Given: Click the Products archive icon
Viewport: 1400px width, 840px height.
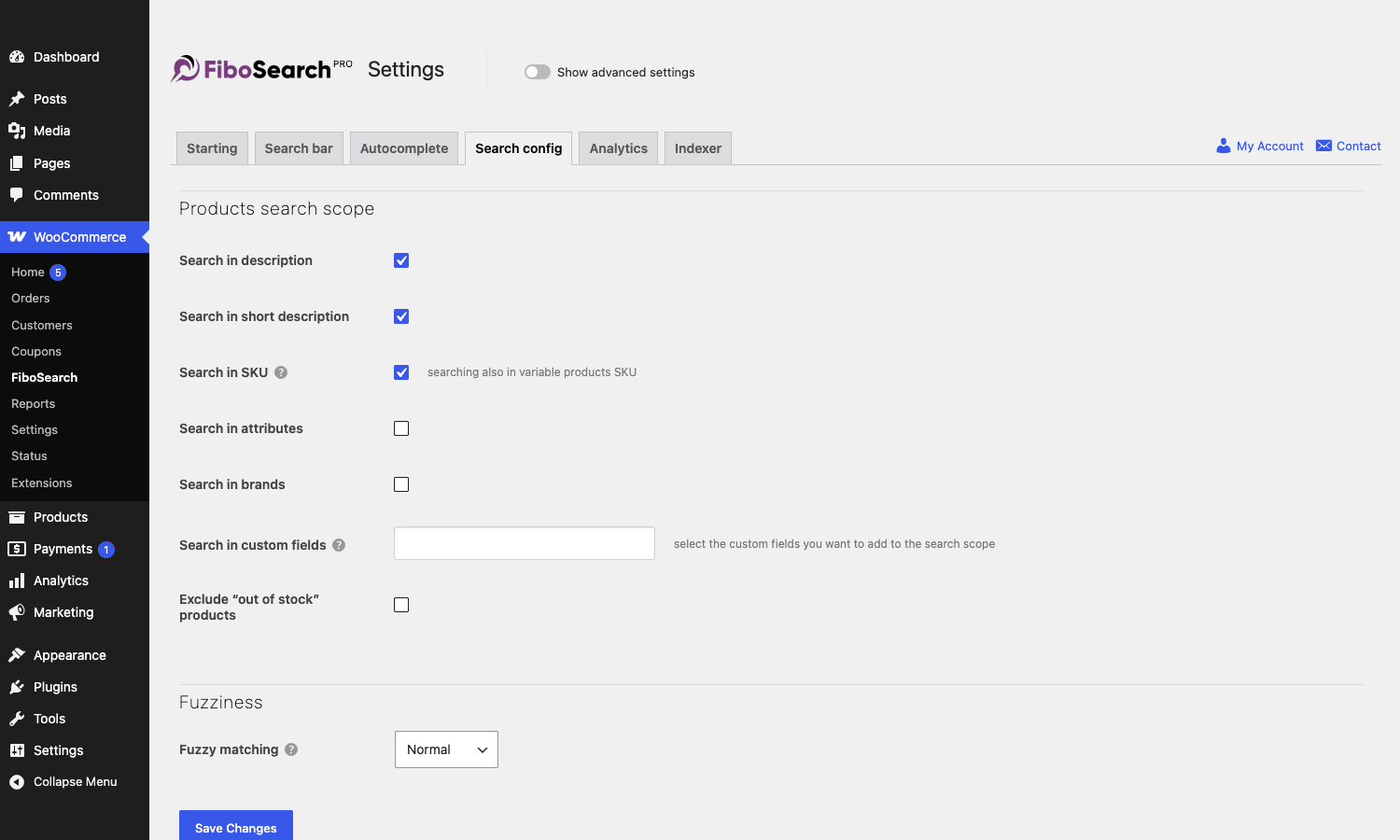Looking at the screenshot, I should (x=17, y=517).
